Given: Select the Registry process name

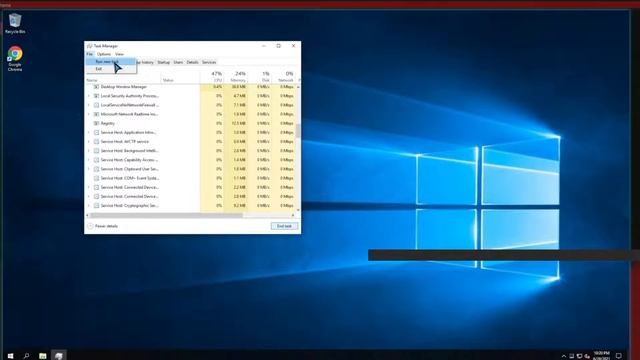Looking at the screenshot, I should click(108, 123).
